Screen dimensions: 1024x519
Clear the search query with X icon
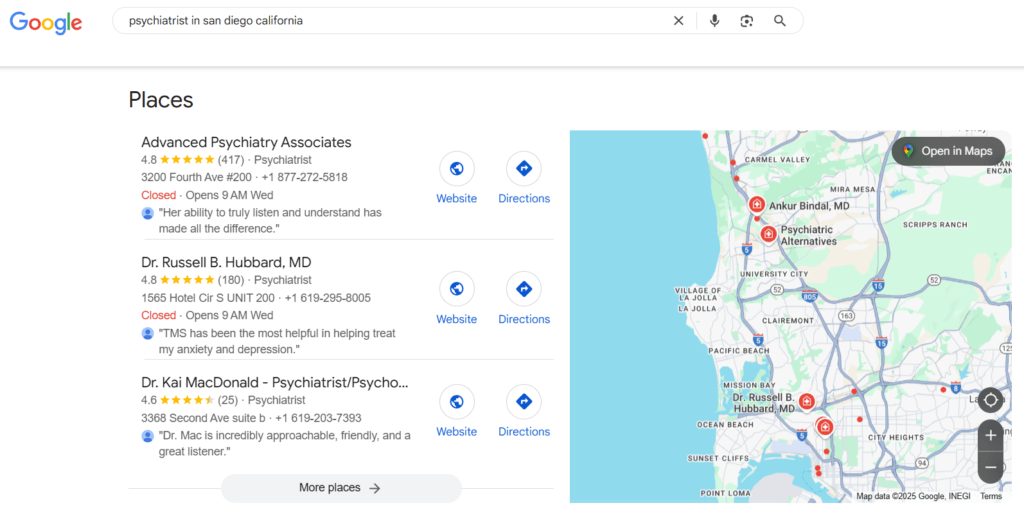click(679, 21)
